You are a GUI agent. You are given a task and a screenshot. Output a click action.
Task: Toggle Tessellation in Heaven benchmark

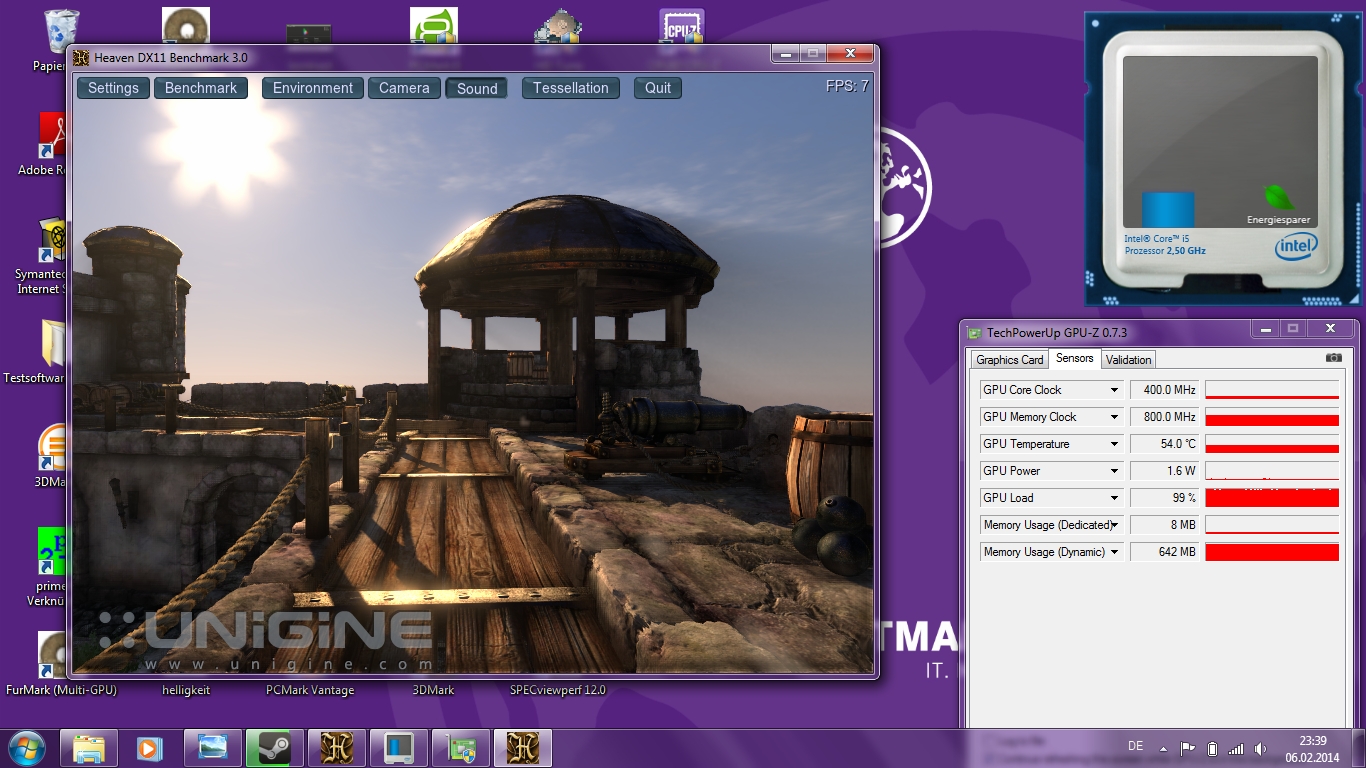click(570, 88)
